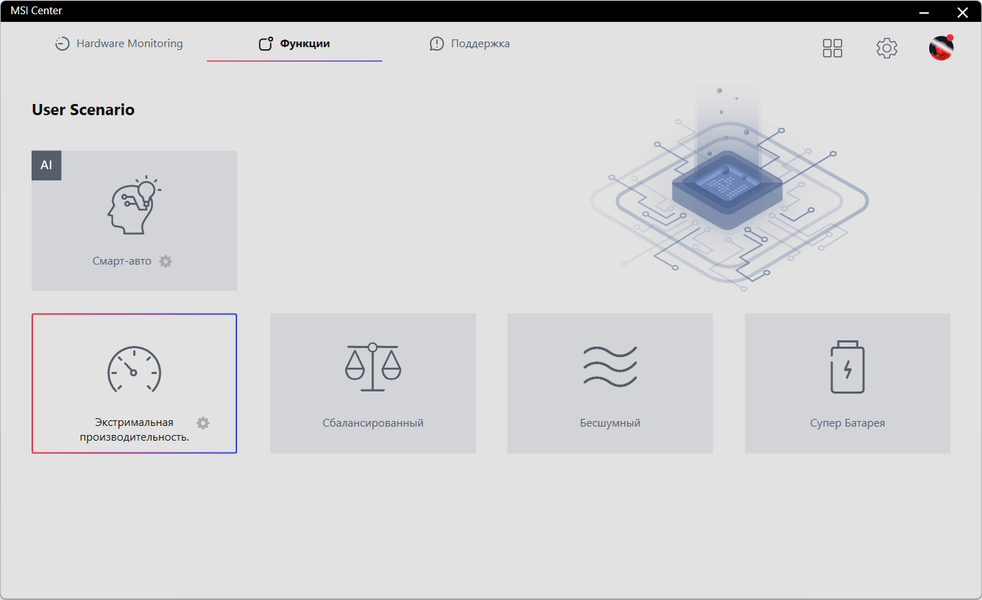The width and height of the screenshot is (982, 600).
Task: Open Экстримальная производительность settings gear
Action: (203, 423)
